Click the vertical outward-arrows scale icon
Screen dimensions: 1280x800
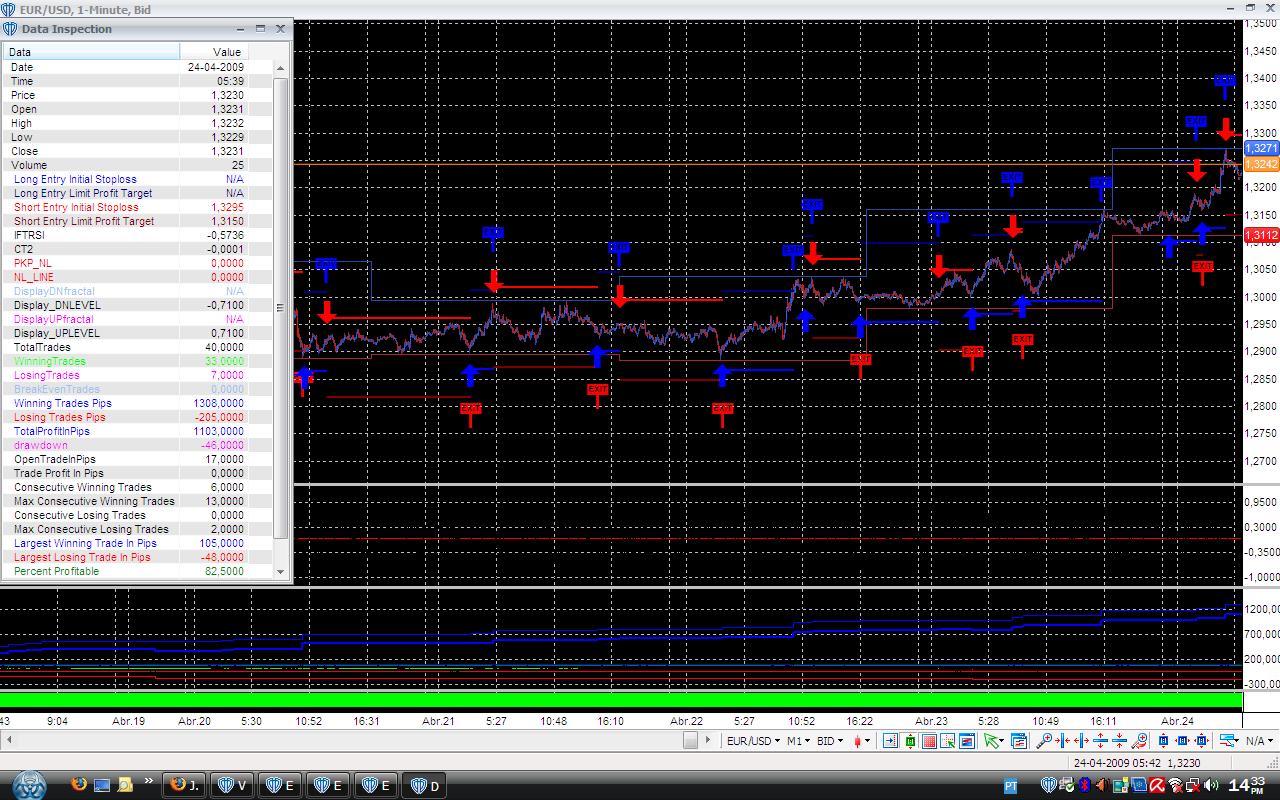pos(1101,741)
